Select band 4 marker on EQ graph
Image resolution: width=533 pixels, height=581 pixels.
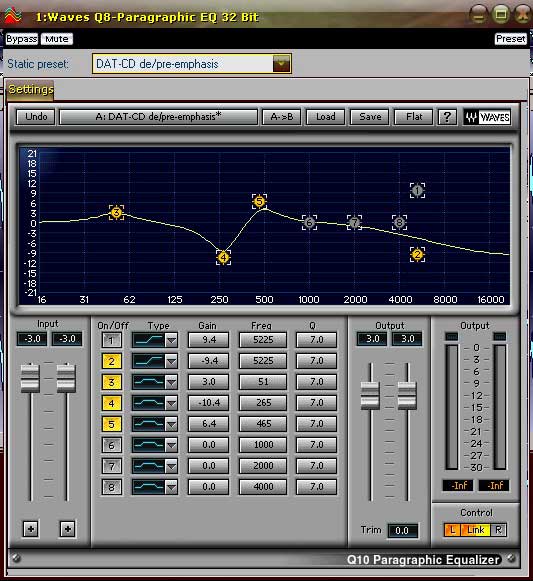click(223, 257)
